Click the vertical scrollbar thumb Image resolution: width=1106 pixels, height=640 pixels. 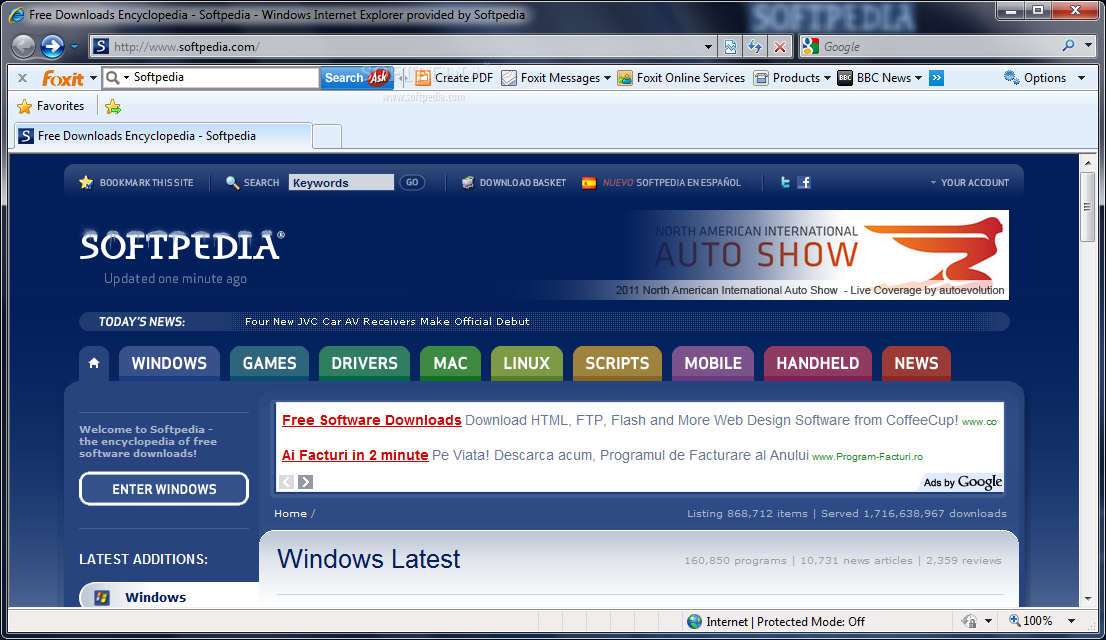coord(1088,207)
